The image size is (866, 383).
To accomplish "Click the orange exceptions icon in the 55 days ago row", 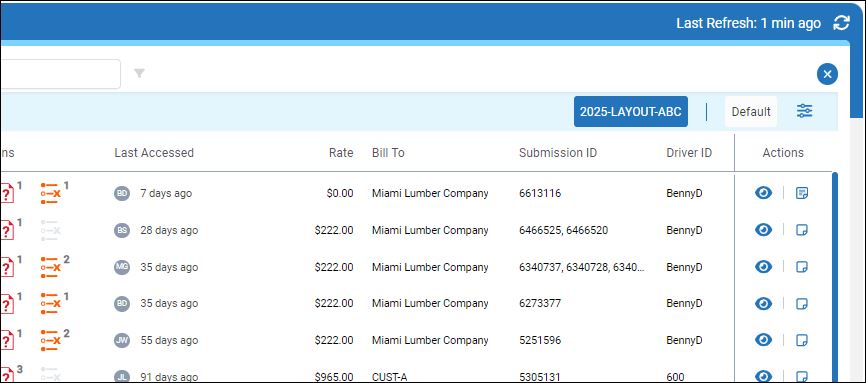I will pos(50,340).
